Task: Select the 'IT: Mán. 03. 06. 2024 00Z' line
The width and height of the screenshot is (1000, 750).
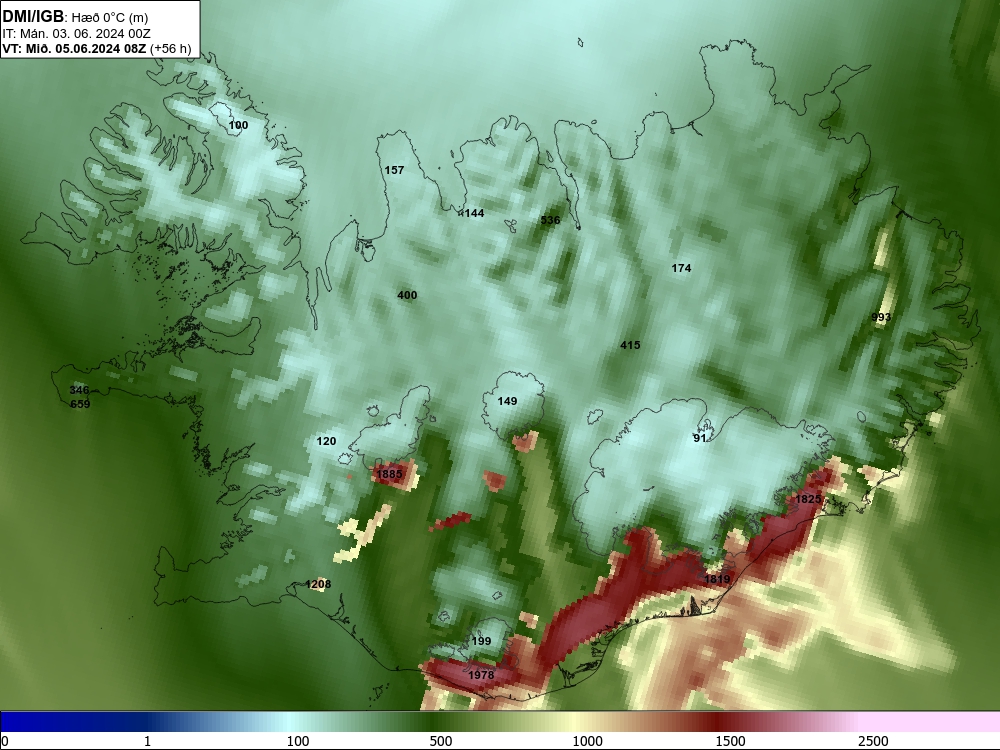Action: [77, 34]
